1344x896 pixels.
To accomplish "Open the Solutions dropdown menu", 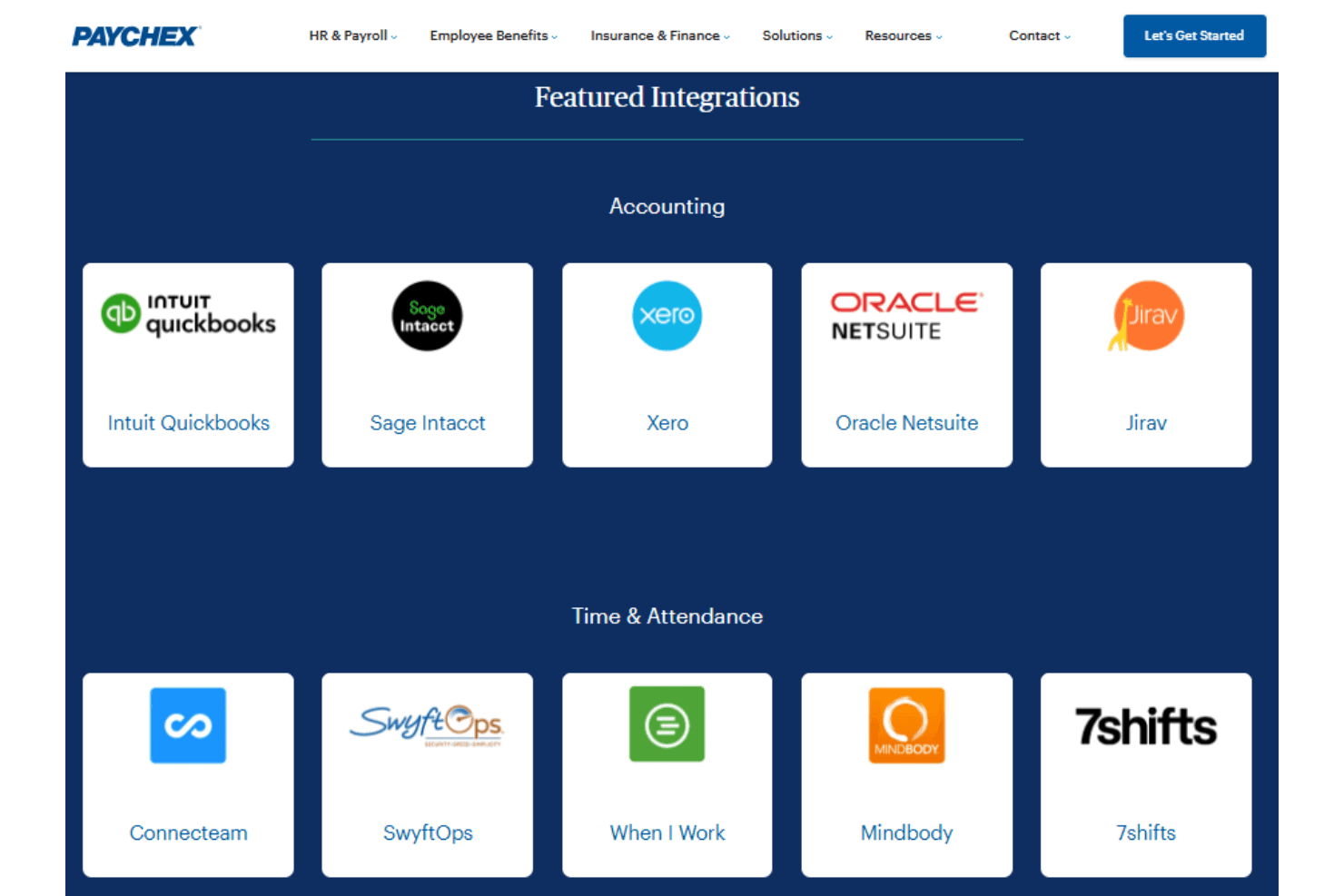I will click(x=797, y=36).
